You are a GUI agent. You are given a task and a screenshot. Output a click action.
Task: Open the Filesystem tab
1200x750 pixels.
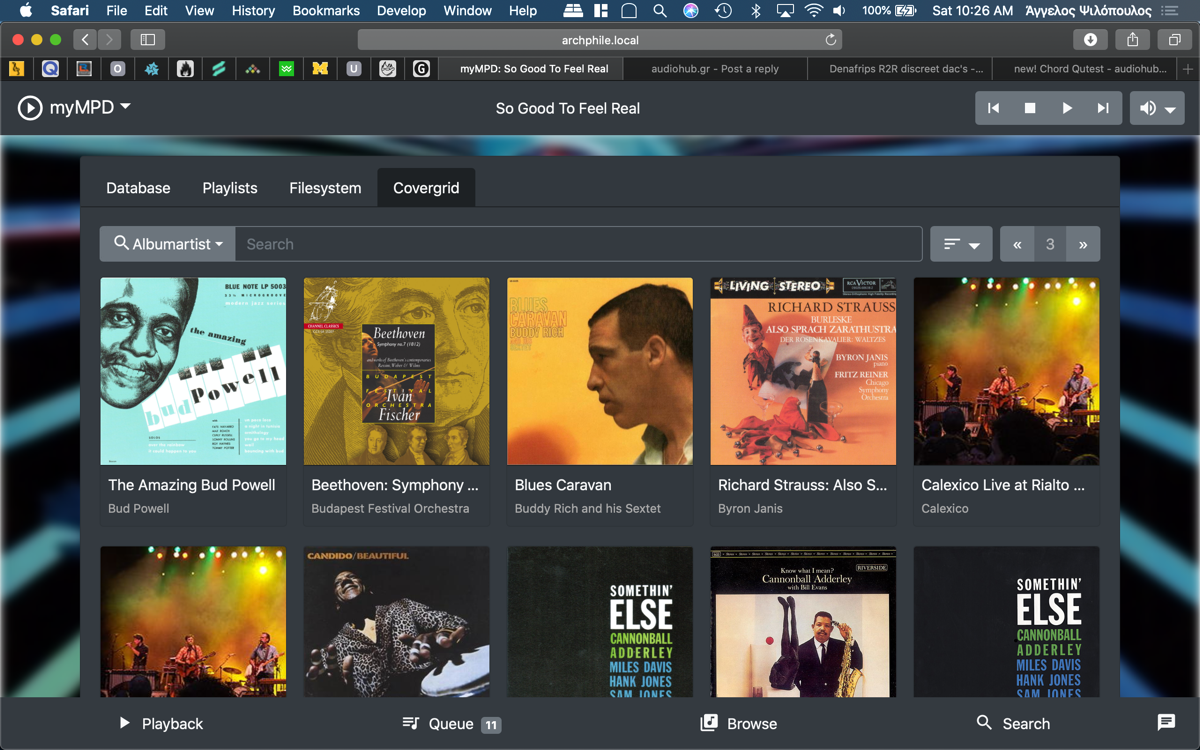325,188
